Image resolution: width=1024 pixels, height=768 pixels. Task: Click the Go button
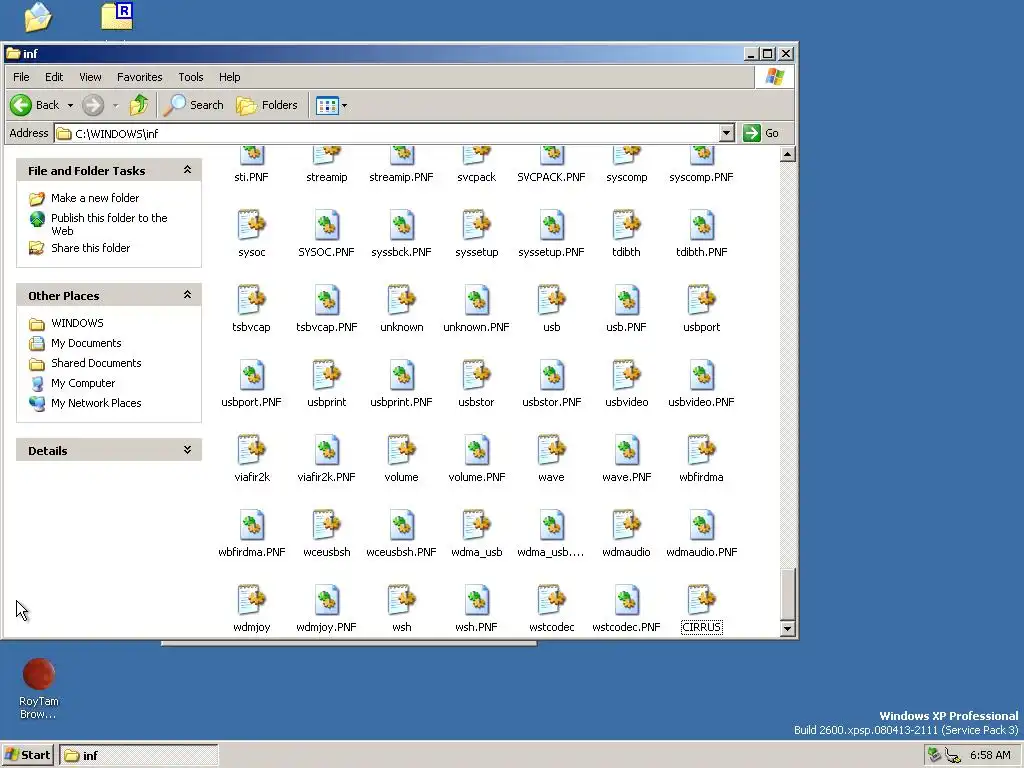[x=762, y=133]
